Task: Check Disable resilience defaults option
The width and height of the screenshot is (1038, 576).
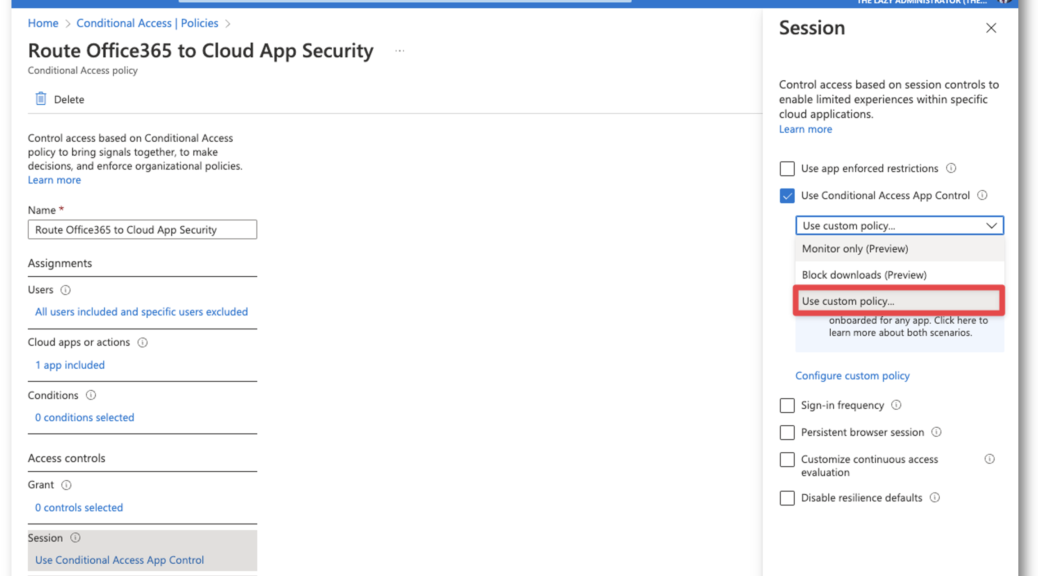Action: pos(787,498)
